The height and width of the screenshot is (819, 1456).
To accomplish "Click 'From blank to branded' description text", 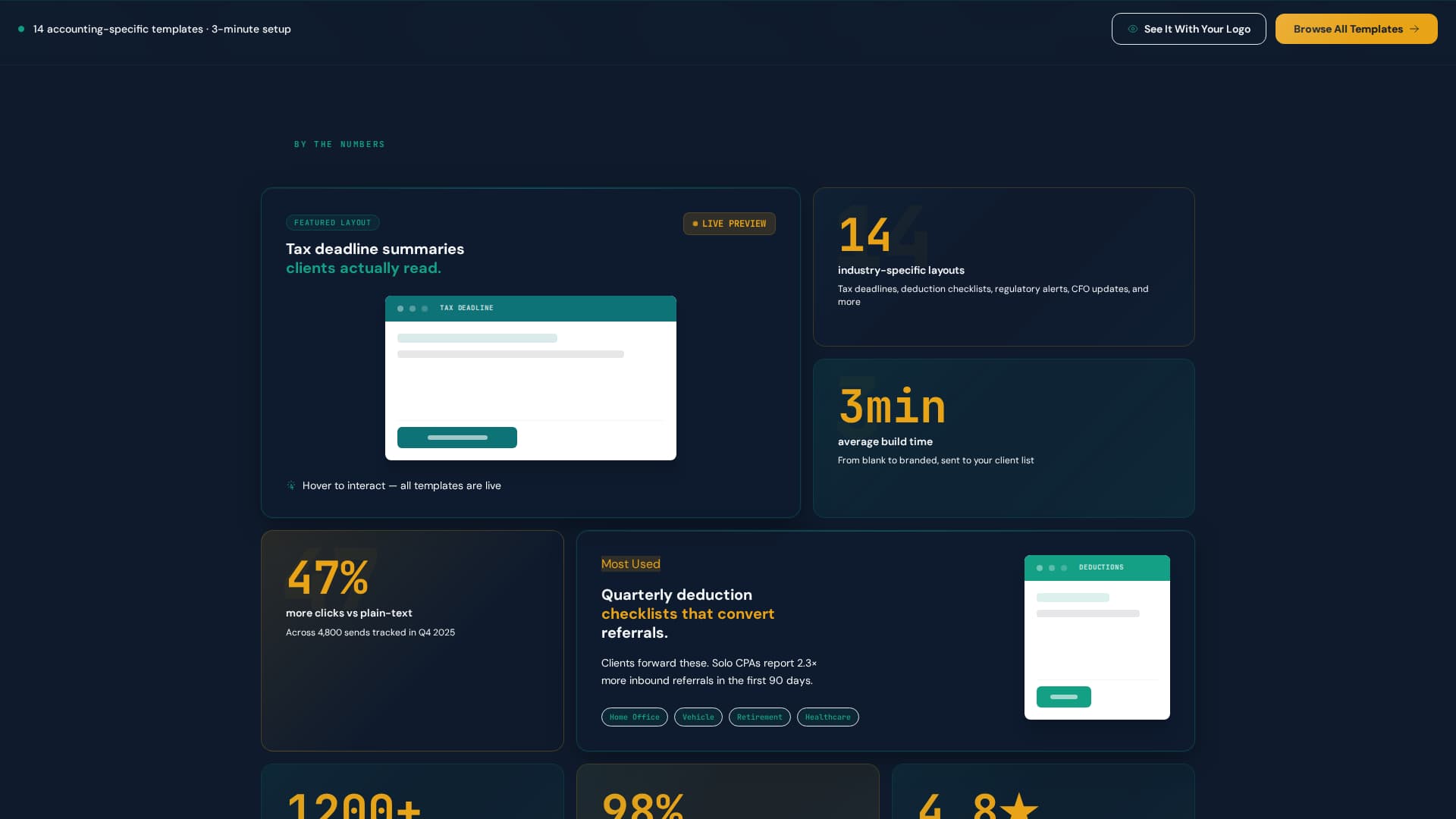I will pos(936,460).
